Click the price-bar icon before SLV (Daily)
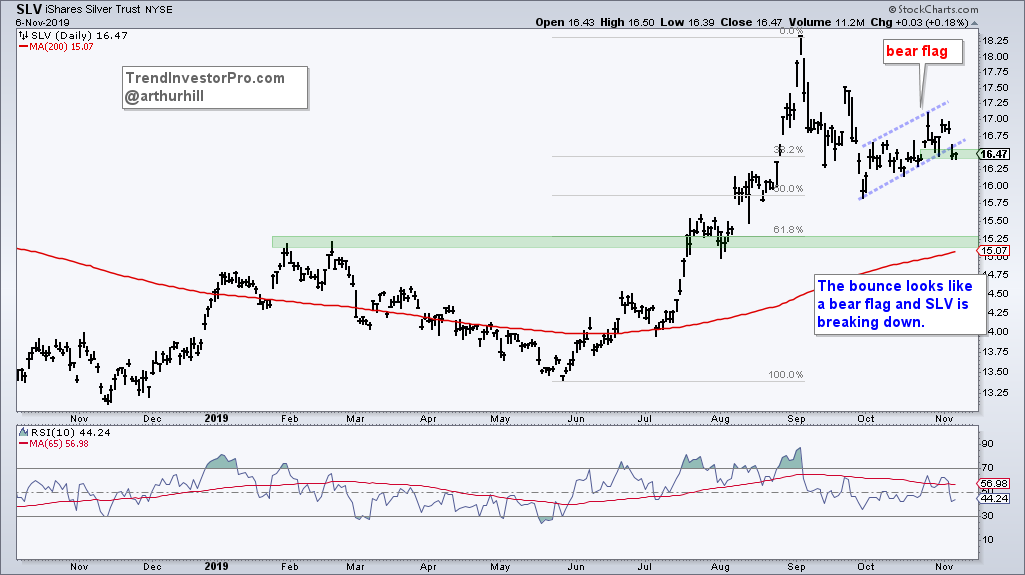The width and height of the screenshot is (1025, 575). (x=23, y=35)
